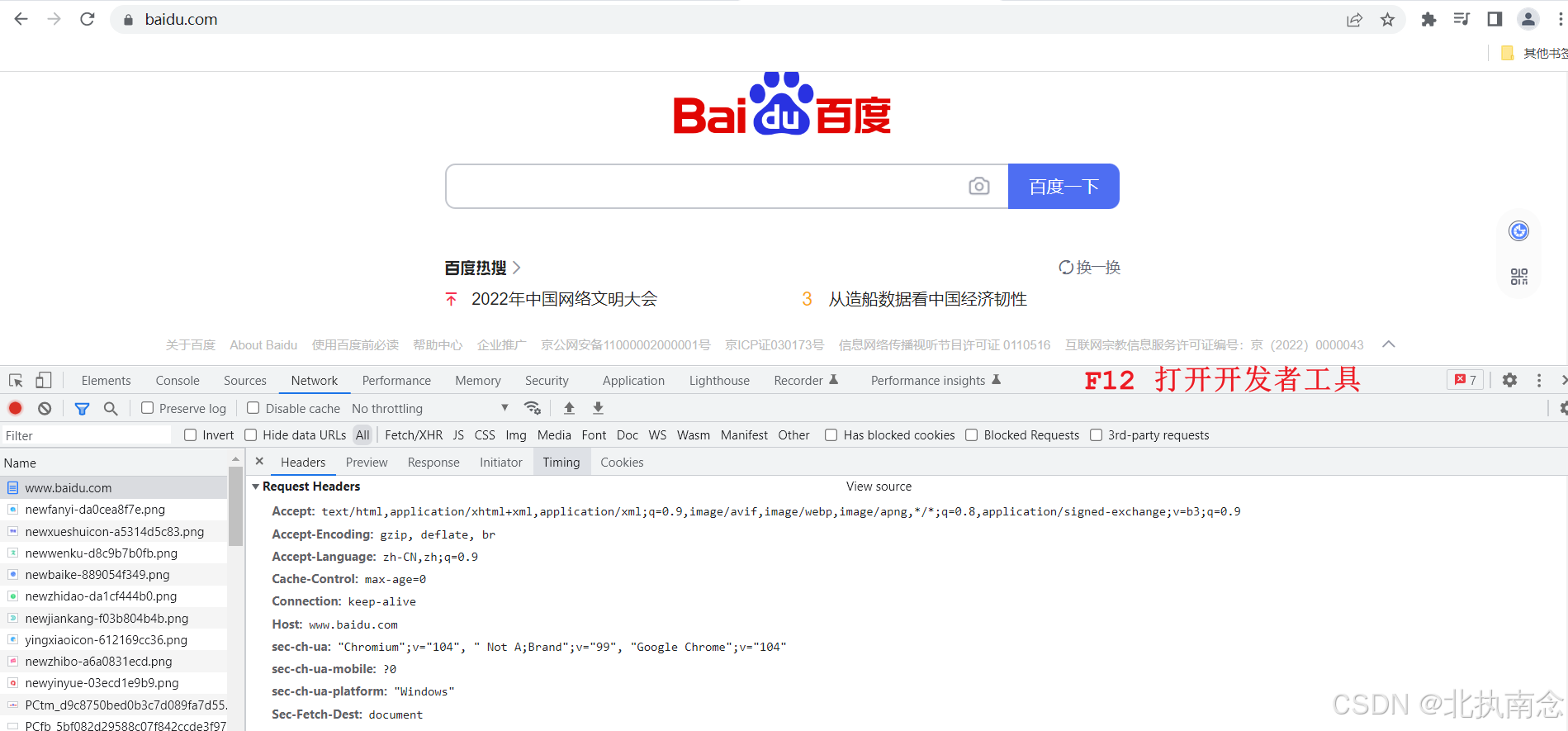Filter requests by Fetch/XHR
The image size is (1568, 731).
[414, 435]
